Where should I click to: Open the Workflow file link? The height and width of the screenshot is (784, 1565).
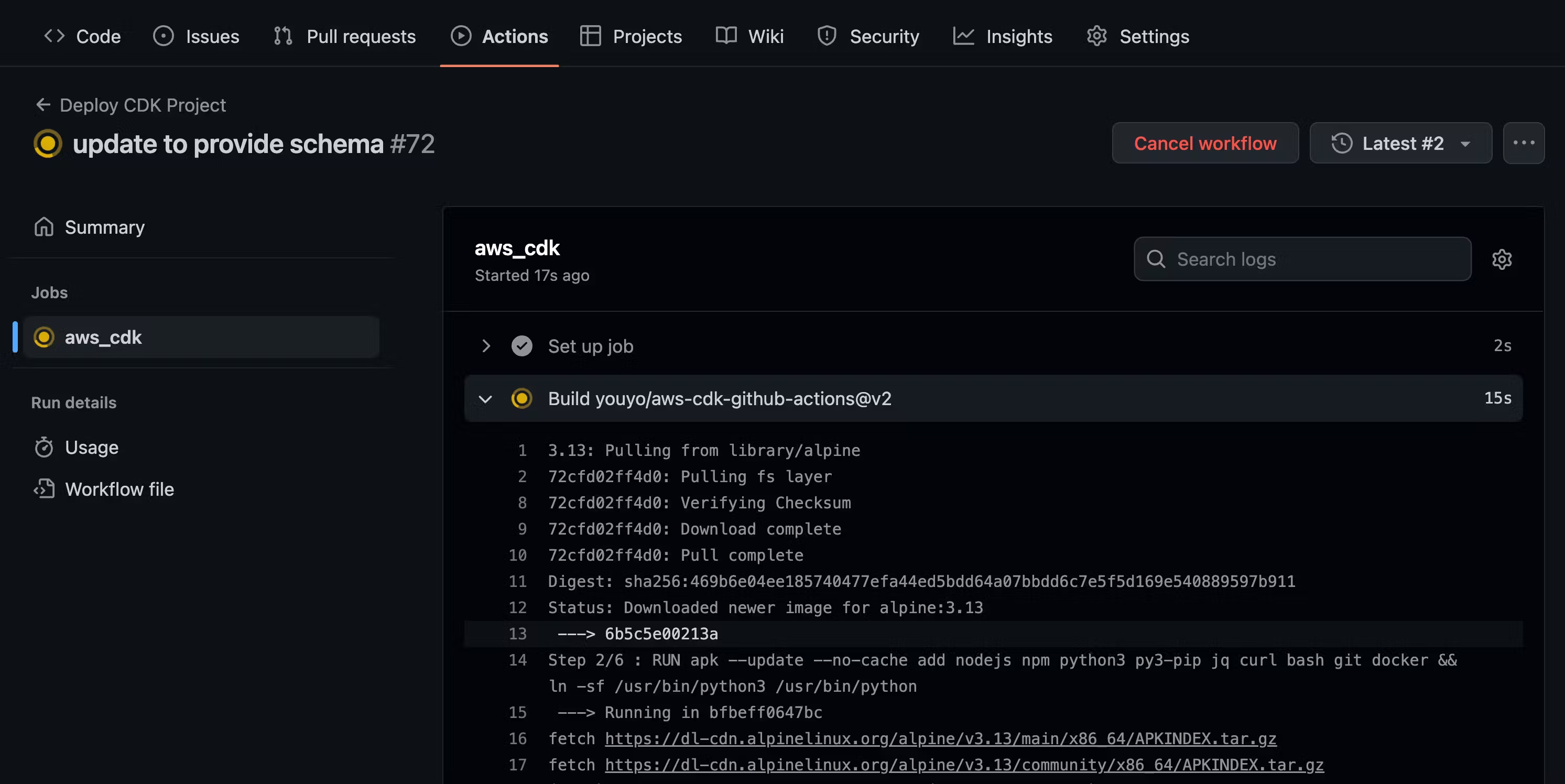[119, 489]
